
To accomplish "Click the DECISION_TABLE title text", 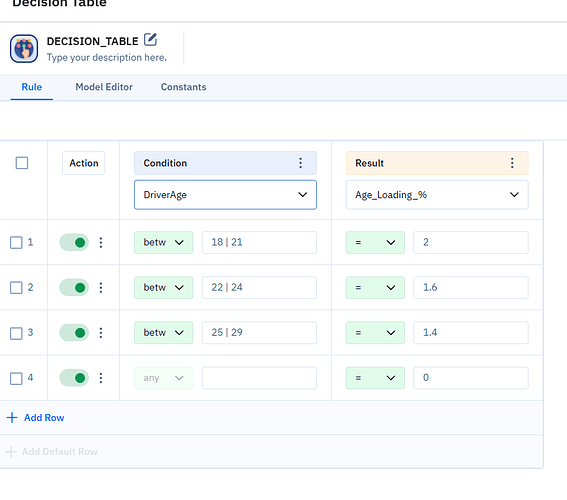I will pyautogui.click(x=93, y=41).
